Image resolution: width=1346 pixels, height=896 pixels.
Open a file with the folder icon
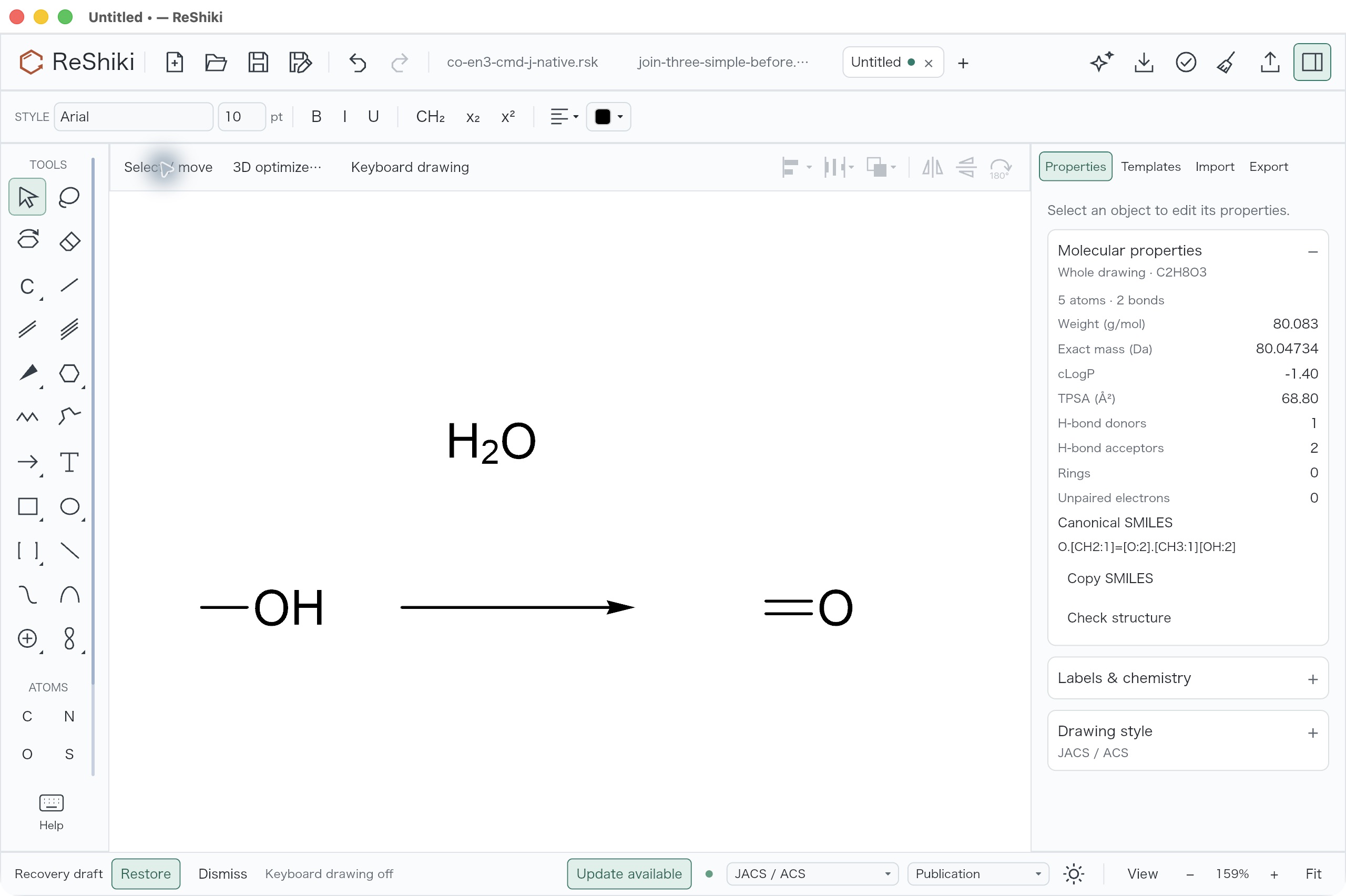tap(216, 62)
